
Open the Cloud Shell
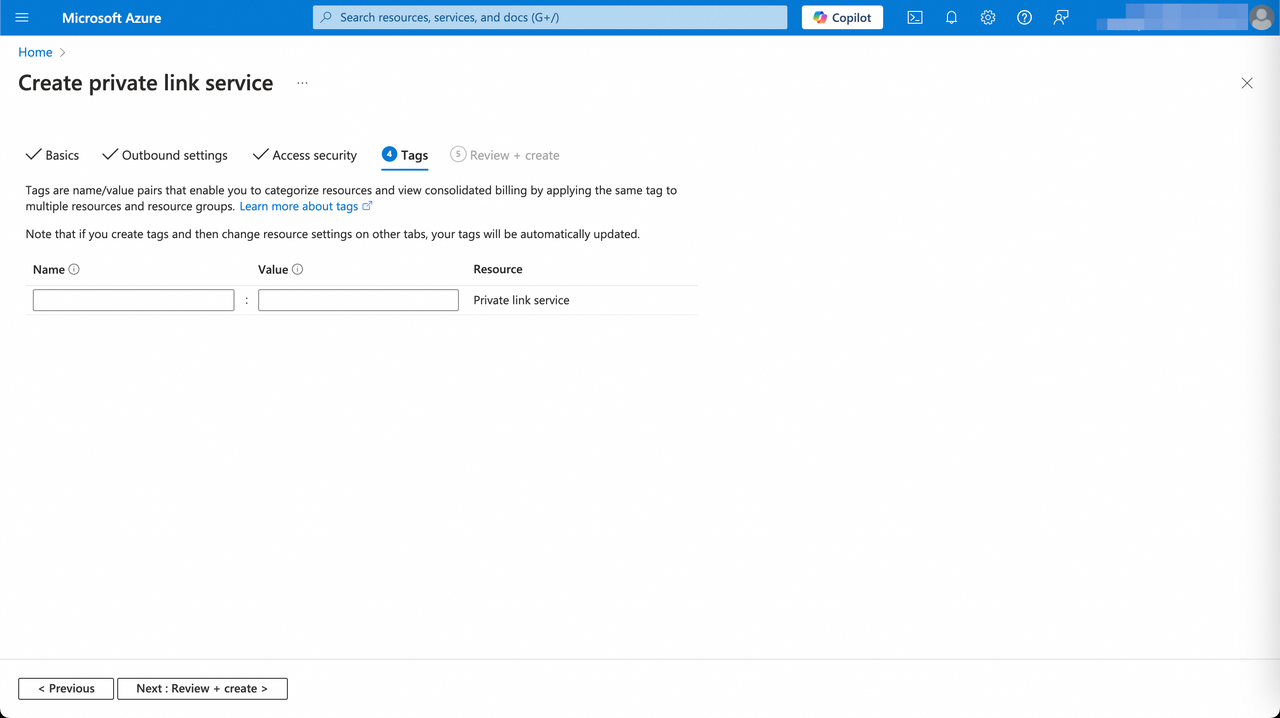pyautogui.click(x=914, y=17)
